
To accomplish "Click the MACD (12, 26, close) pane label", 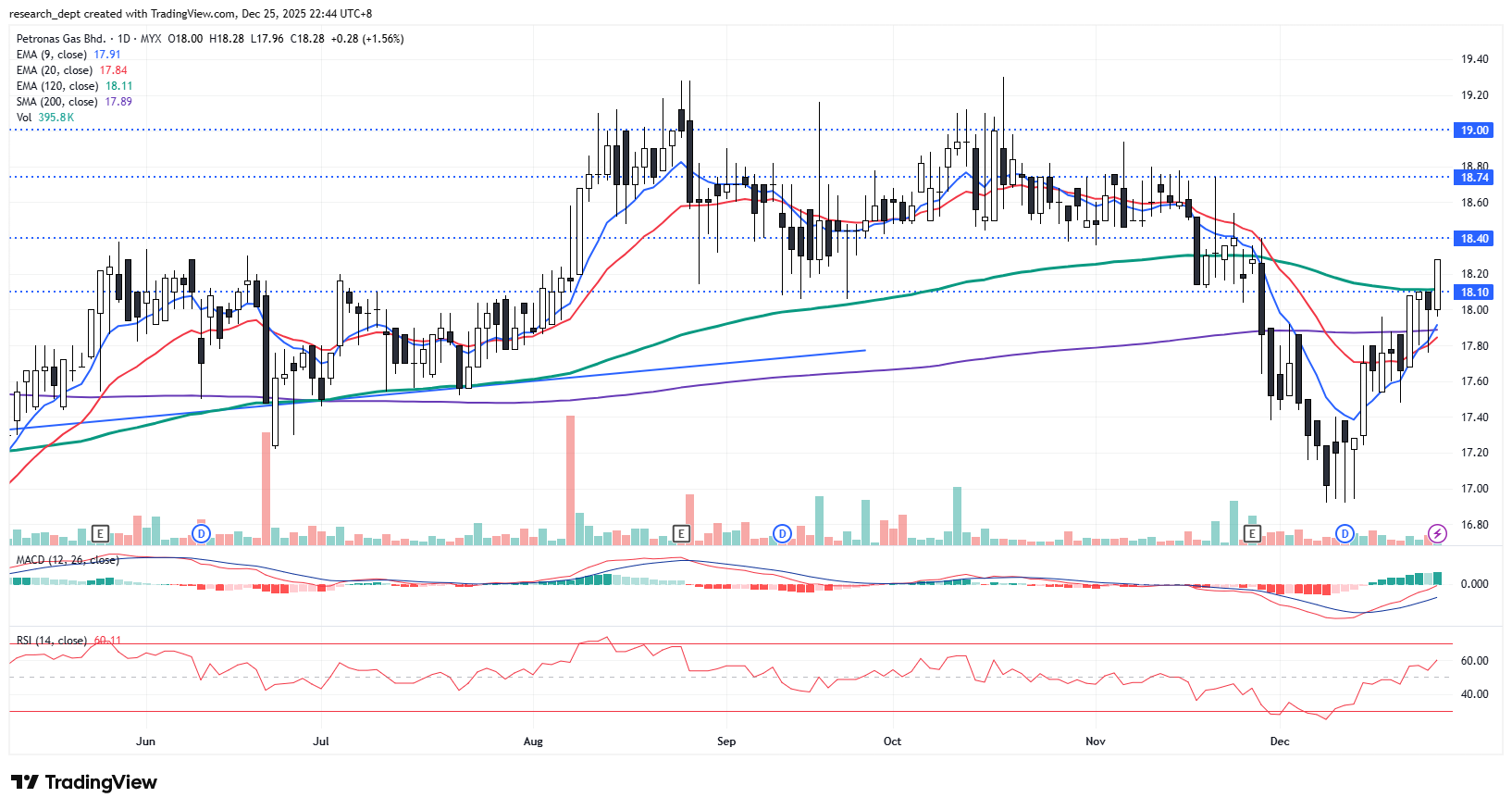I will tap(67, 560).
